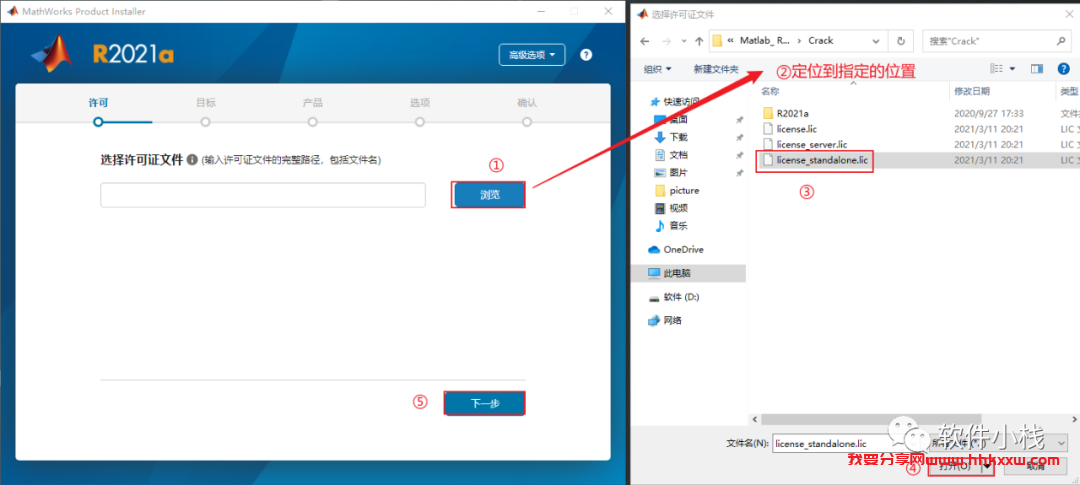1080x485 pixels.
Task: Click the info icon beside 选择许可证文件
Action: [191, 160]
